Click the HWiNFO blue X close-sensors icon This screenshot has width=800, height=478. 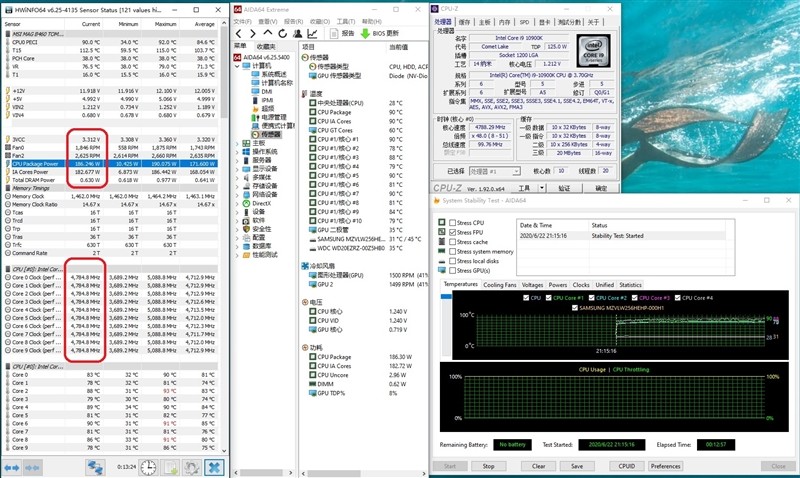[214, 467]
